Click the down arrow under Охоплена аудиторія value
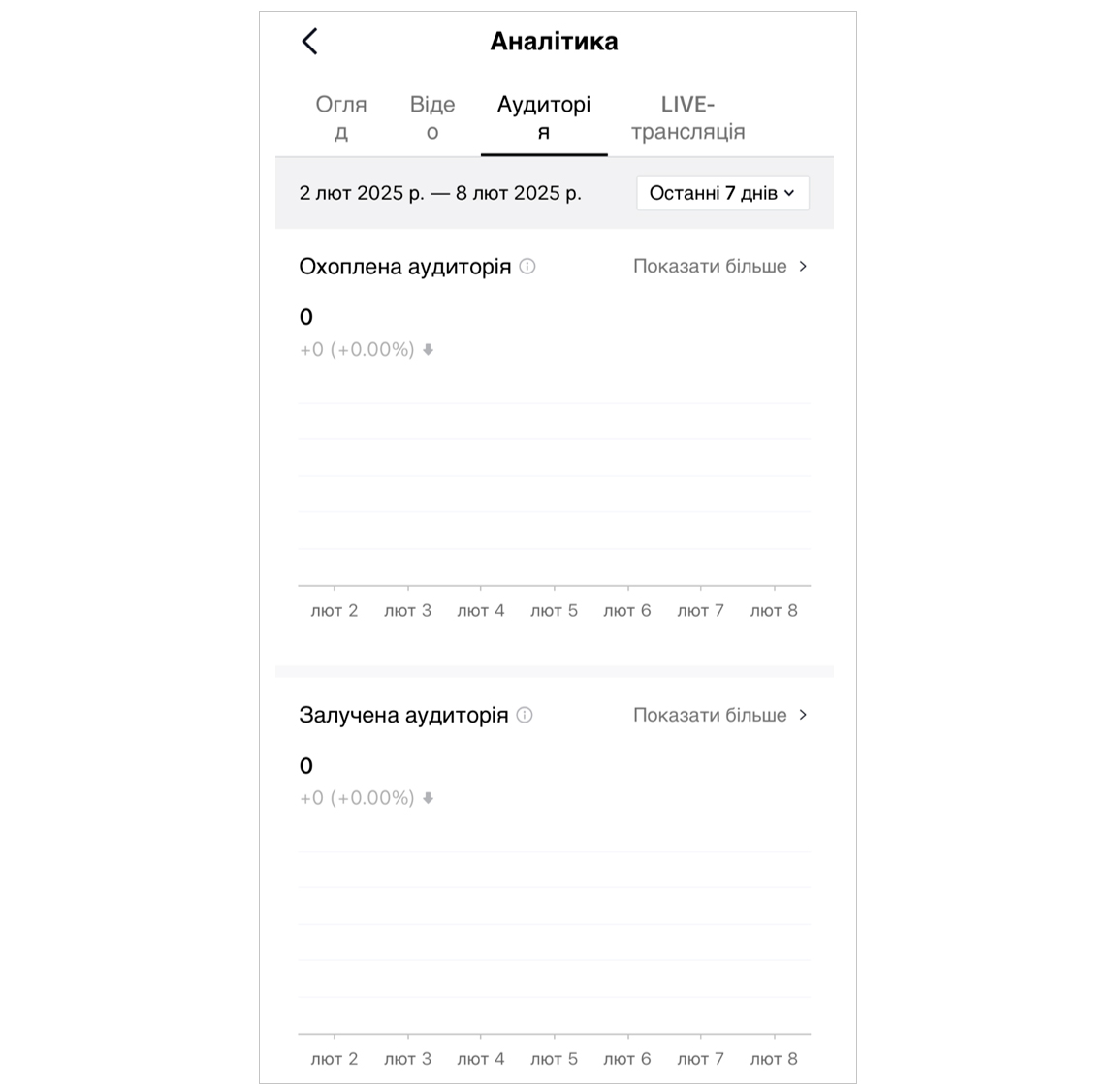Viewport: 1117px width, 1092px height. click(429, 350)
